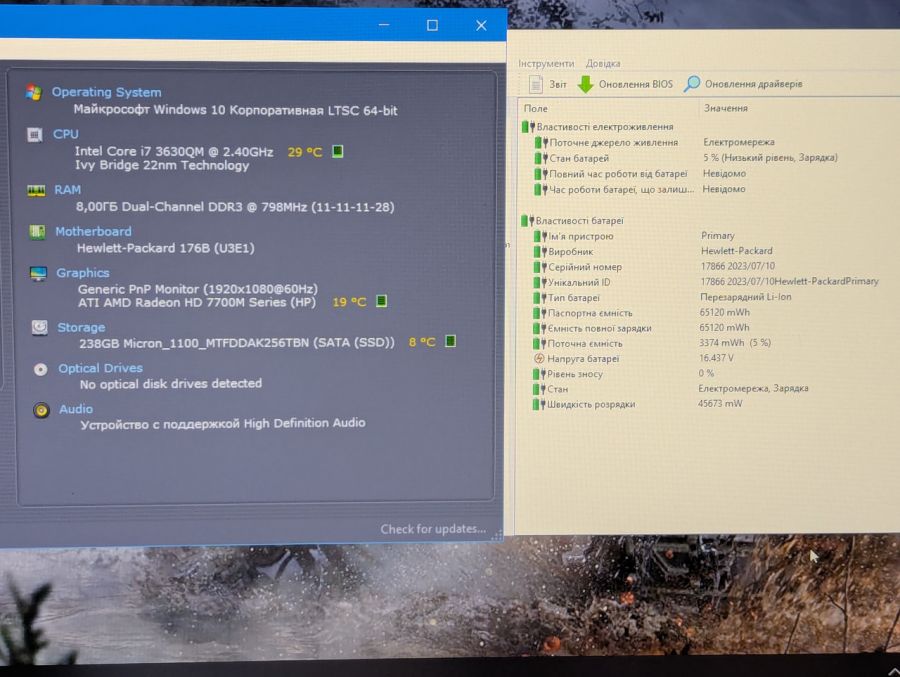Open the Інструменти menu
Viewport: 900px width, 677px height.
click(x=546, y=63)
